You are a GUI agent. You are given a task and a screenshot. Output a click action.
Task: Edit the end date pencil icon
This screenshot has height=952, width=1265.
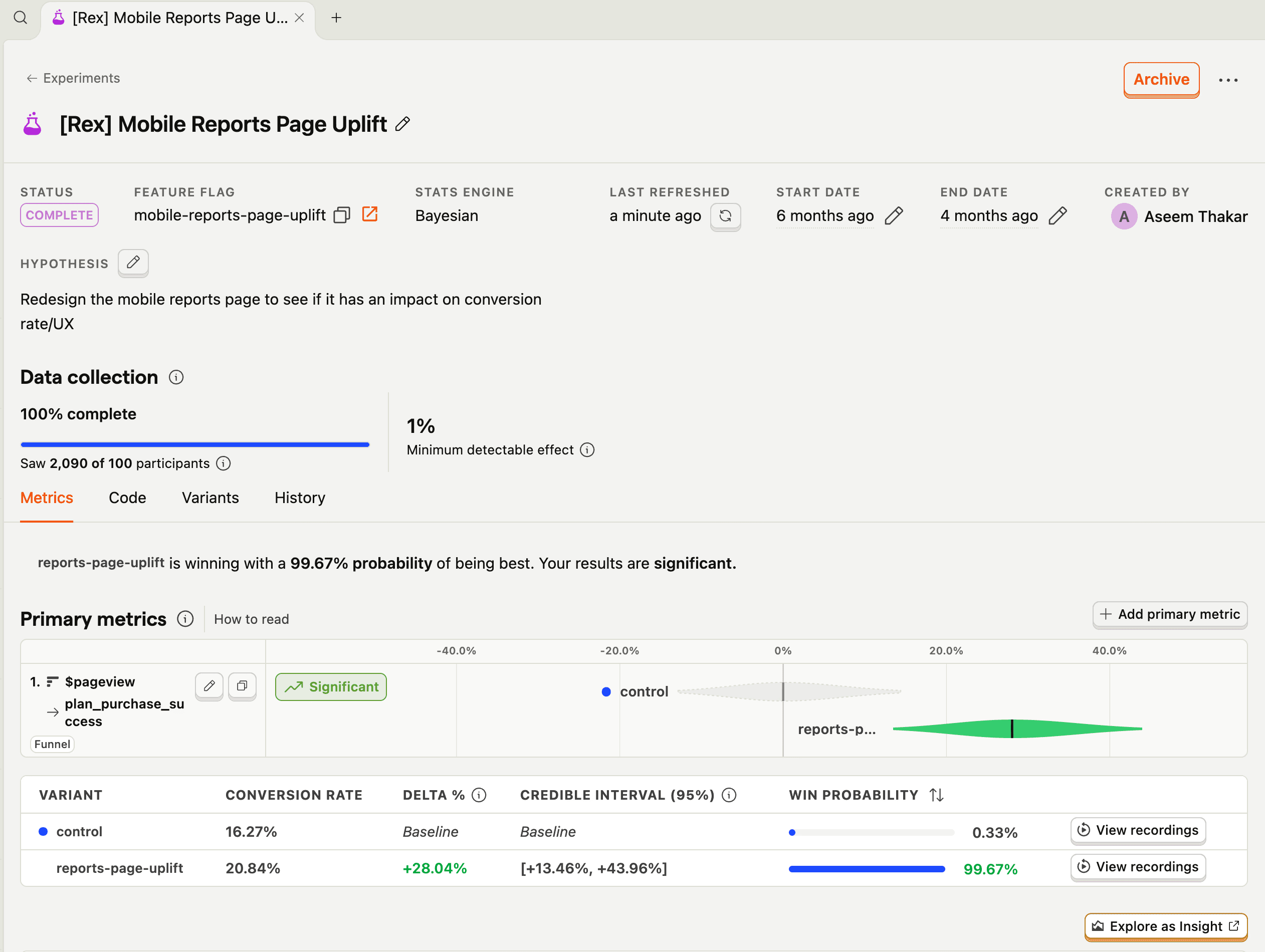point(1058,216)
